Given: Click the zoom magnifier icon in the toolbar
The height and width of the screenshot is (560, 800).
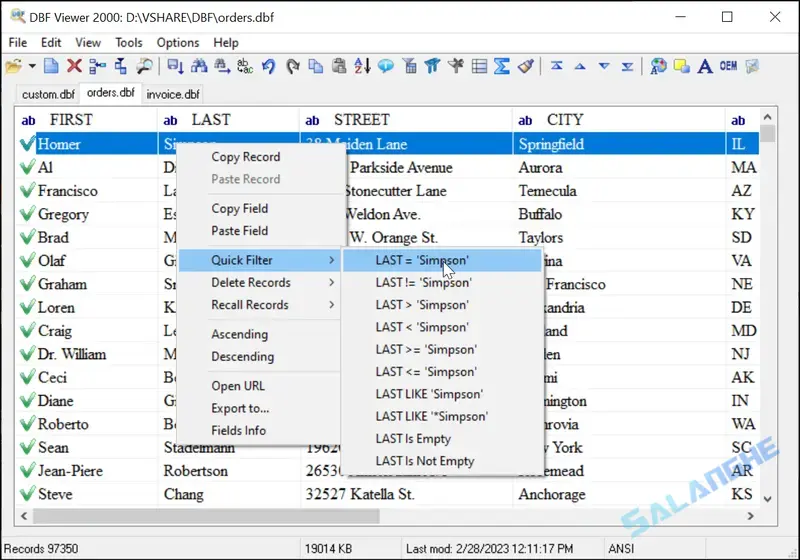Looking at the screenshot, I should pyautogui.click(x=144, y=66).
